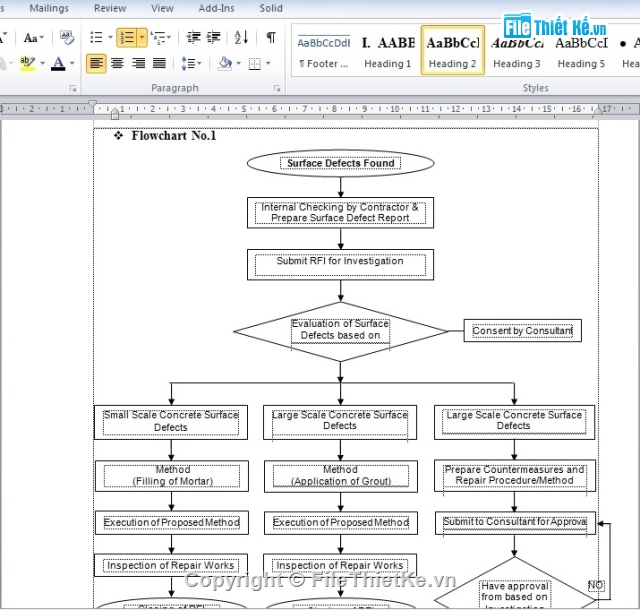Open the Shading color dropdown arrow

point(238,63)
